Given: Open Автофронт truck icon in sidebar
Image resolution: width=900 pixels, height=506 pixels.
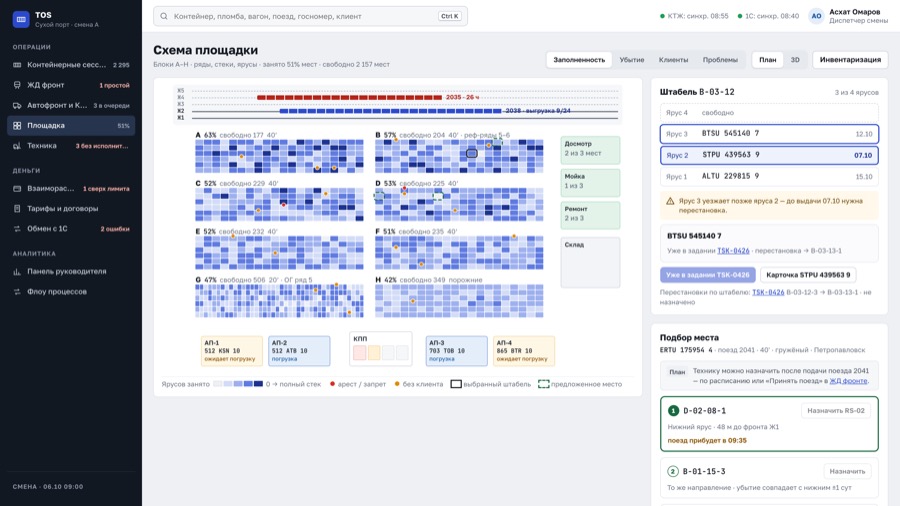Looking at the screenshot, I should pyautogui.click(x=17, y=106).
